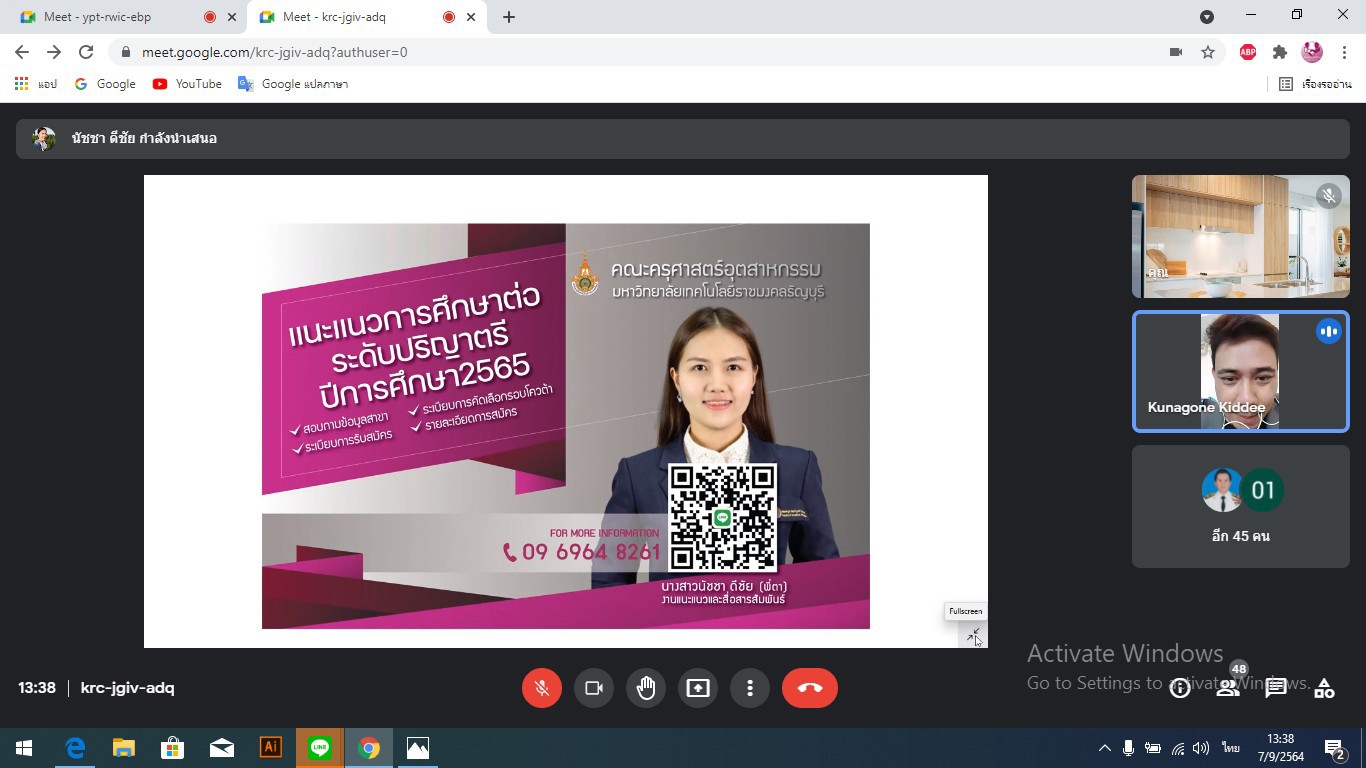The width and height of the screenshot is (1366, 768).
Task: Leave the call with red hang-up button
Action: pos(809,688)
